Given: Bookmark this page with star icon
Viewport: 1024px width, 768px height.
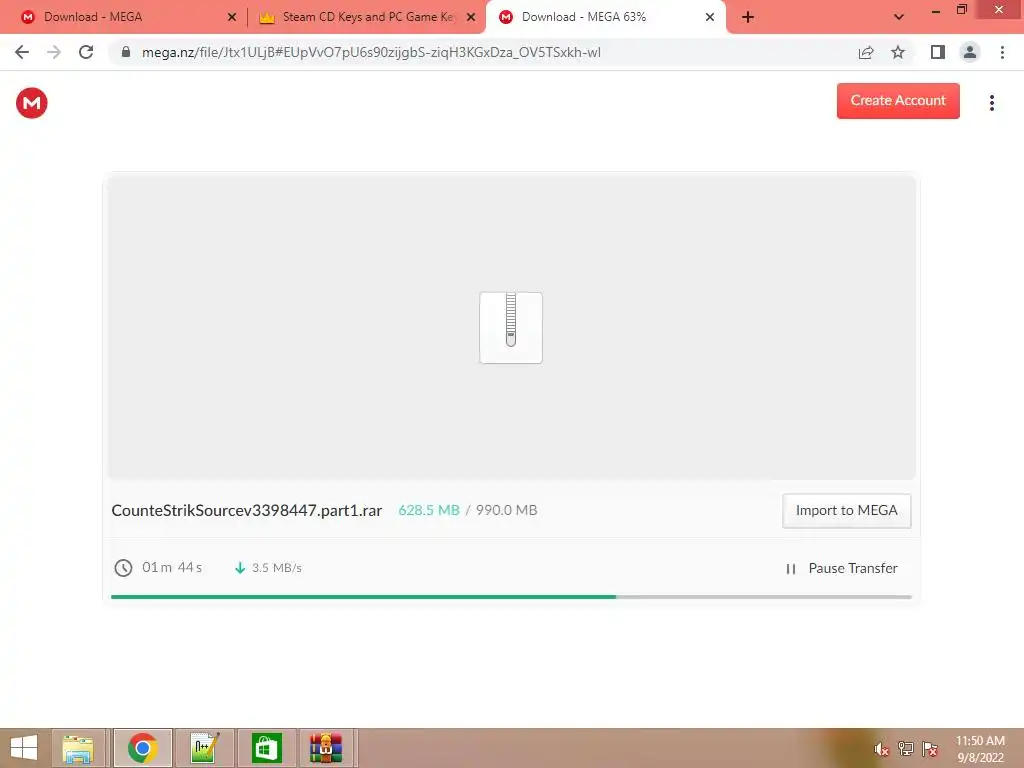Looking at the screenshot, I should tap(898, 52).
